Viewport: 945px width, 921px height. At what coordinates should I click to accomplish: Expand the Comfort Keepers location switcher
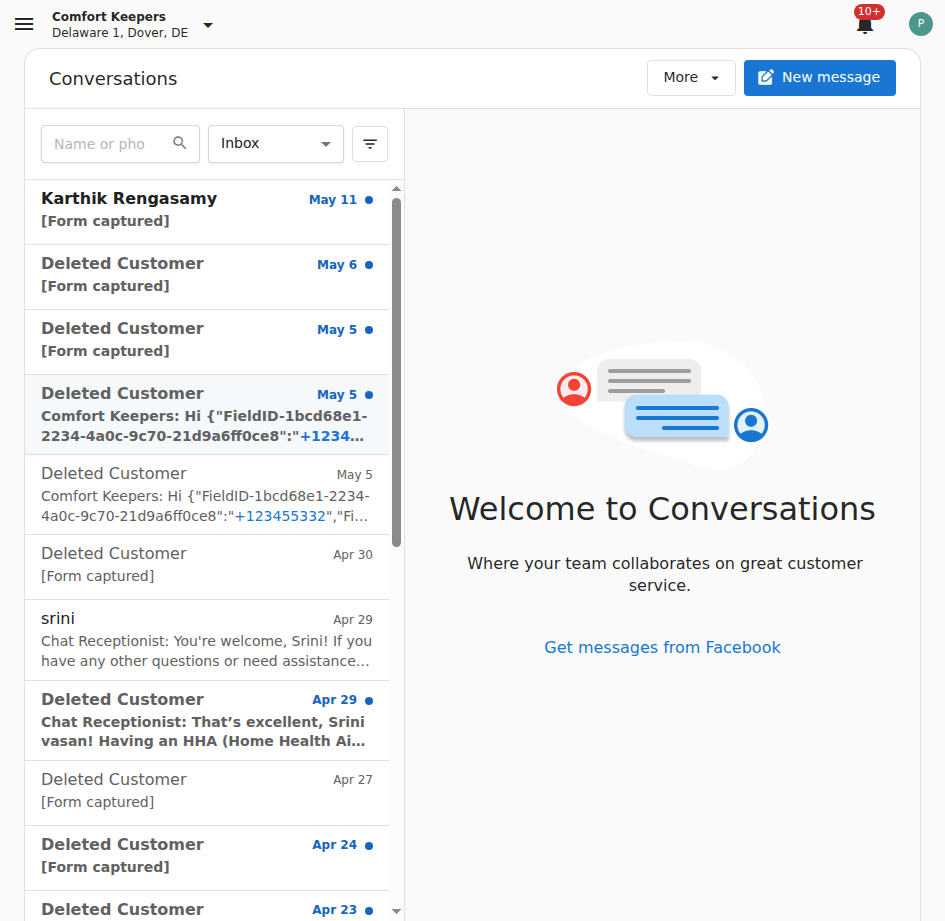click(x=208, y=25)
